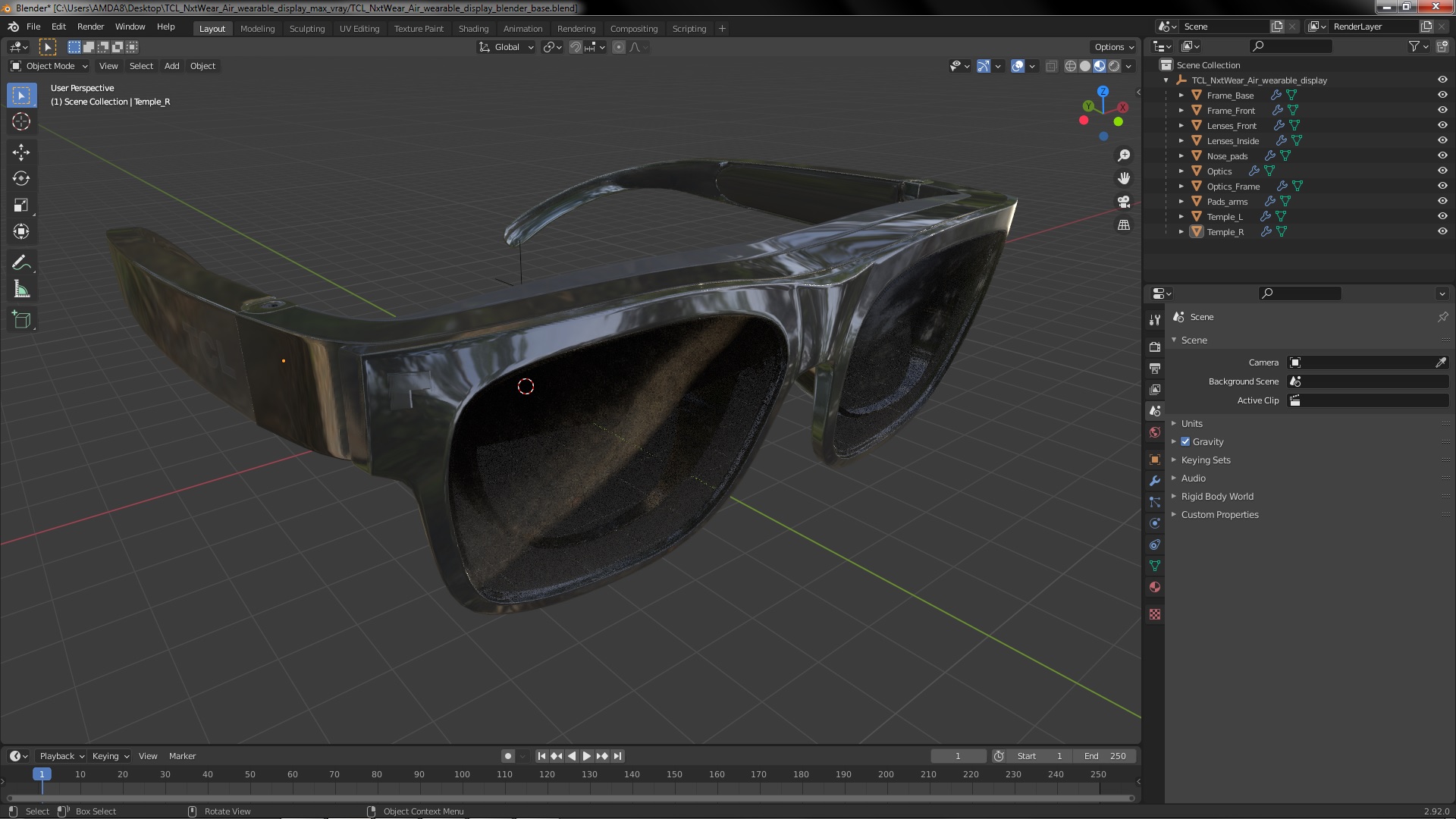The height and width of the screenshot is (819, 1456).
Task: Activate the Select Box tool
Action: click(21, 96)
